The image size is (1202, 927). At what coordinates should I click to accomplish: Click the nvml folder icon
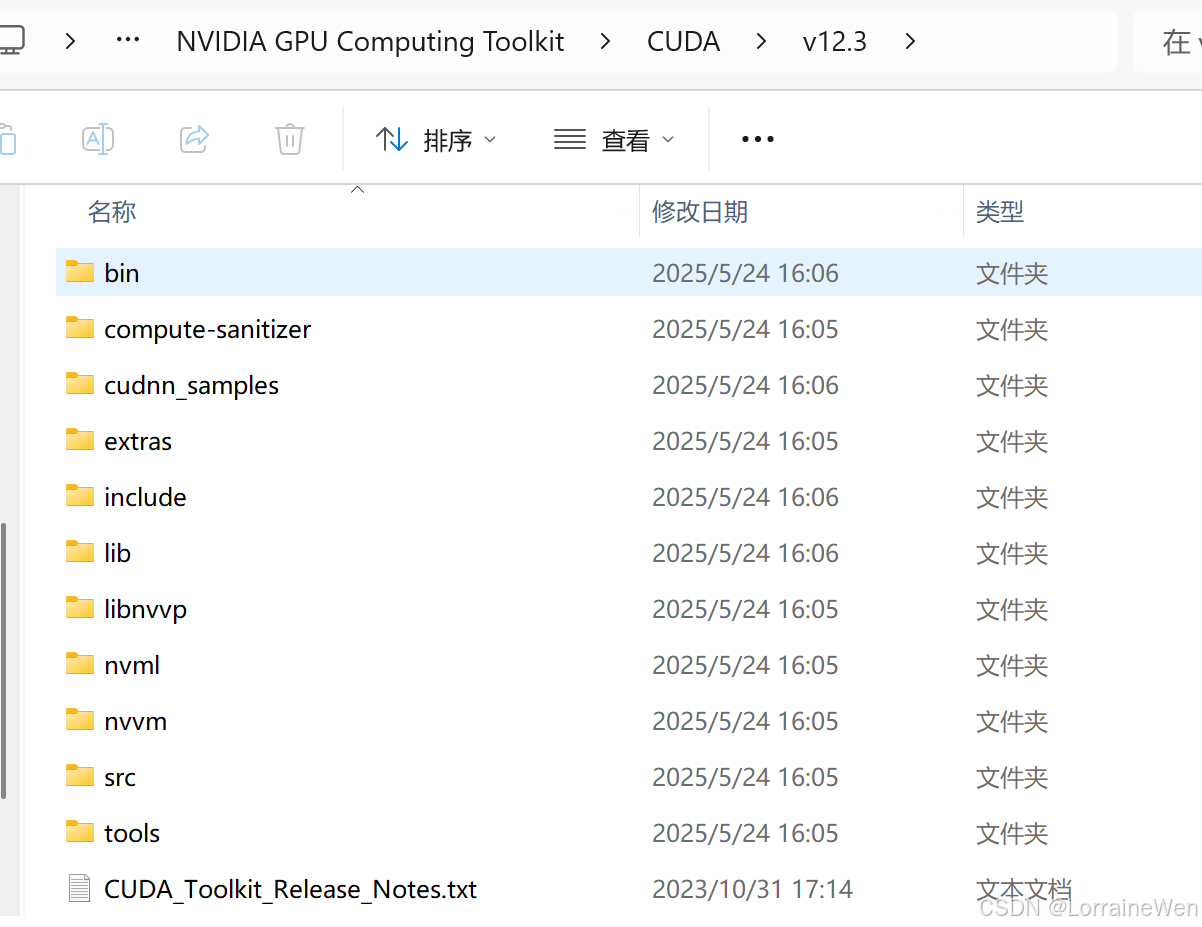(x=80, y=664)
